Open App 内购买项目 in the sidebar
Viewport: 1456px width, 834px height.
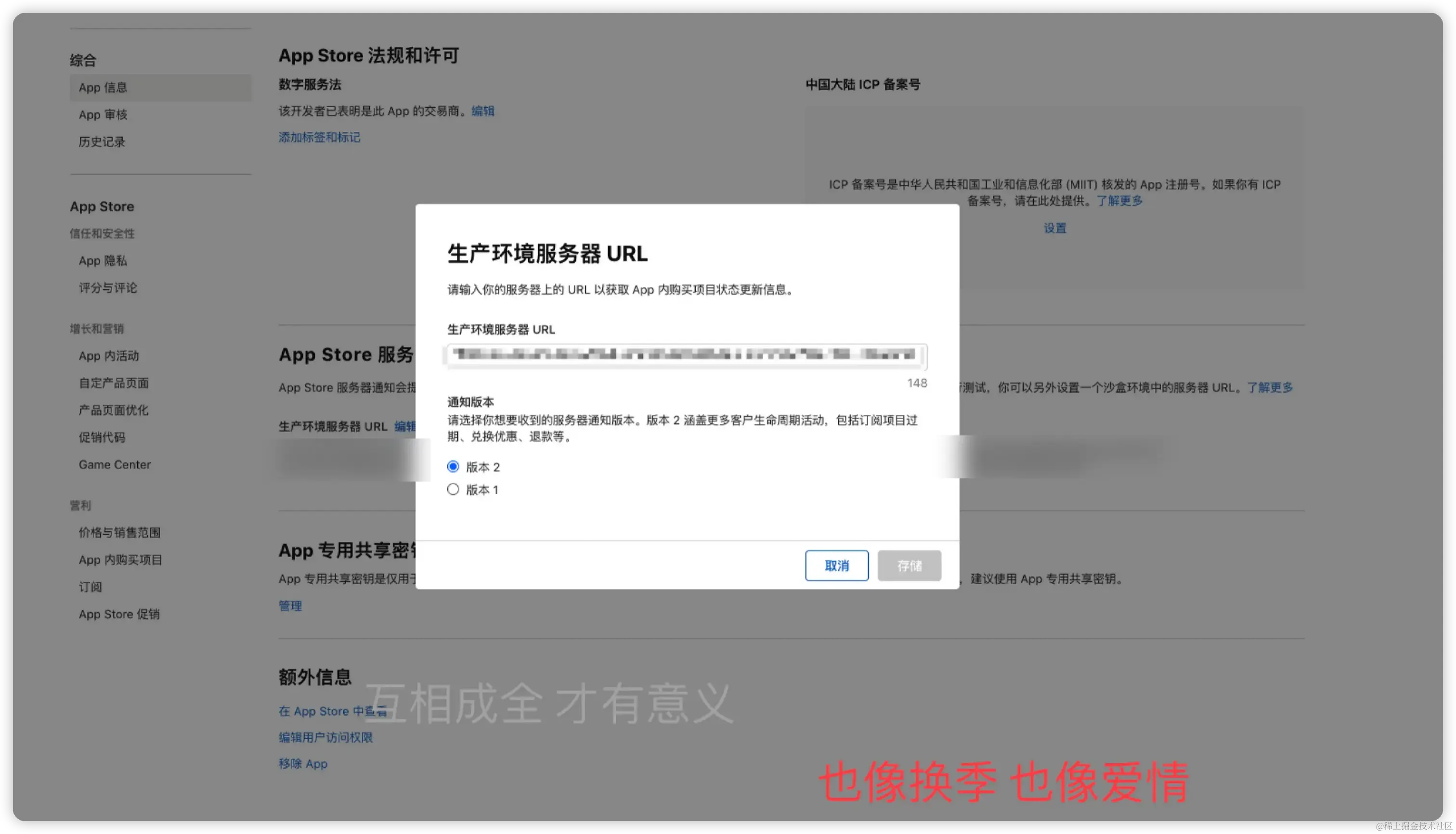[x=120, y=560]
